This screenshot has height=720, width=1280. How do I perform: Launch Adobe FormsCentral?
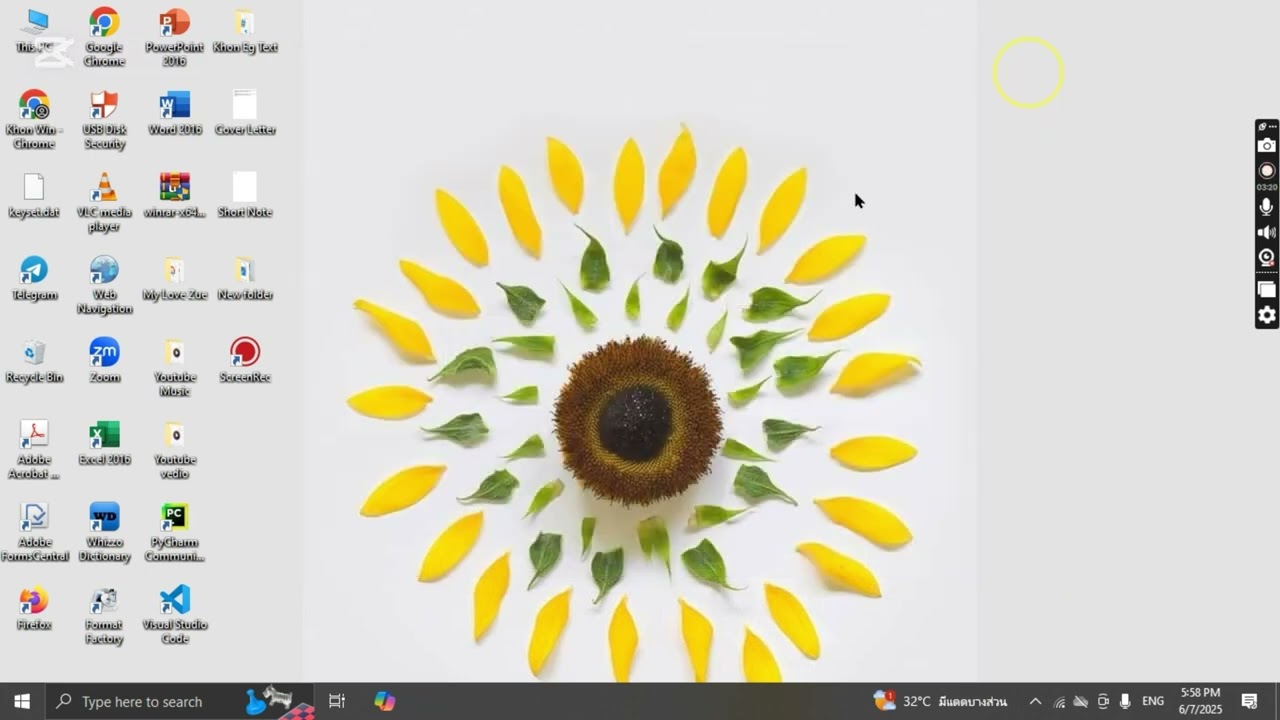point(34,533)
